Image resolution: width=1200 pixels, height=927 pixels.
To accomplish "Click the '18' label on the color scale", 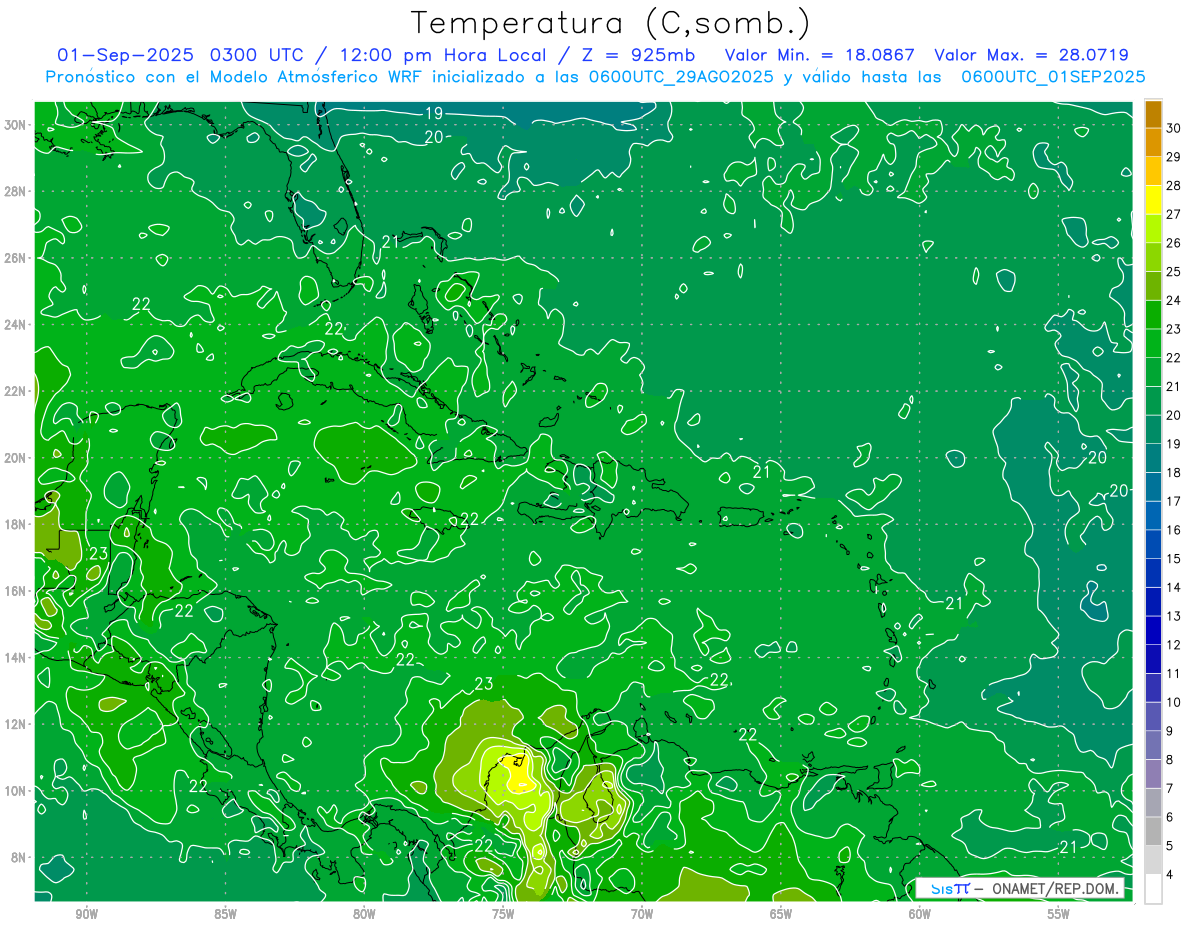I will [1173, 473].
